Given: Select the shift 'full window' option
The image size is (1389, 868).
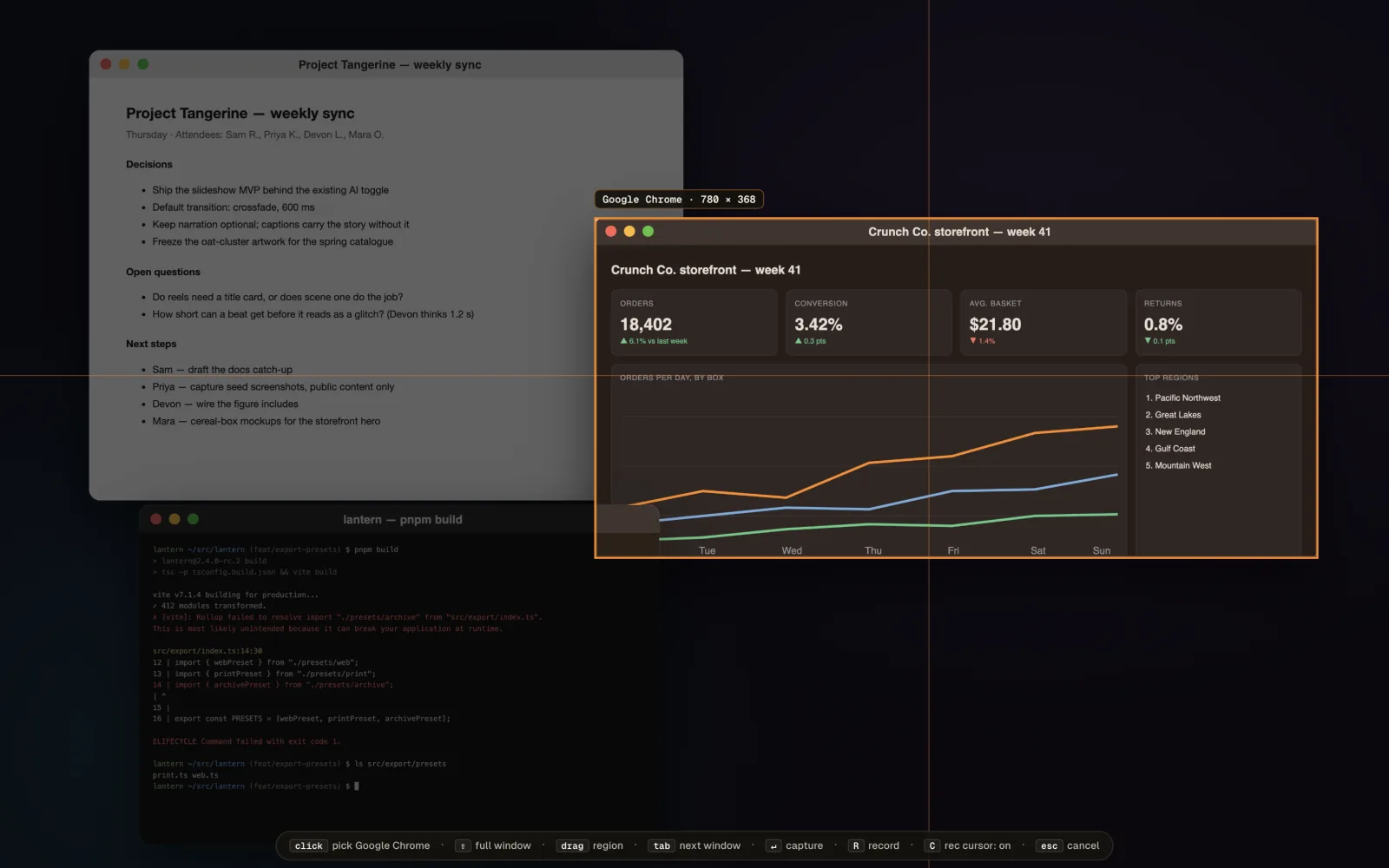Looking at the screenshot, I should point(493,845).
